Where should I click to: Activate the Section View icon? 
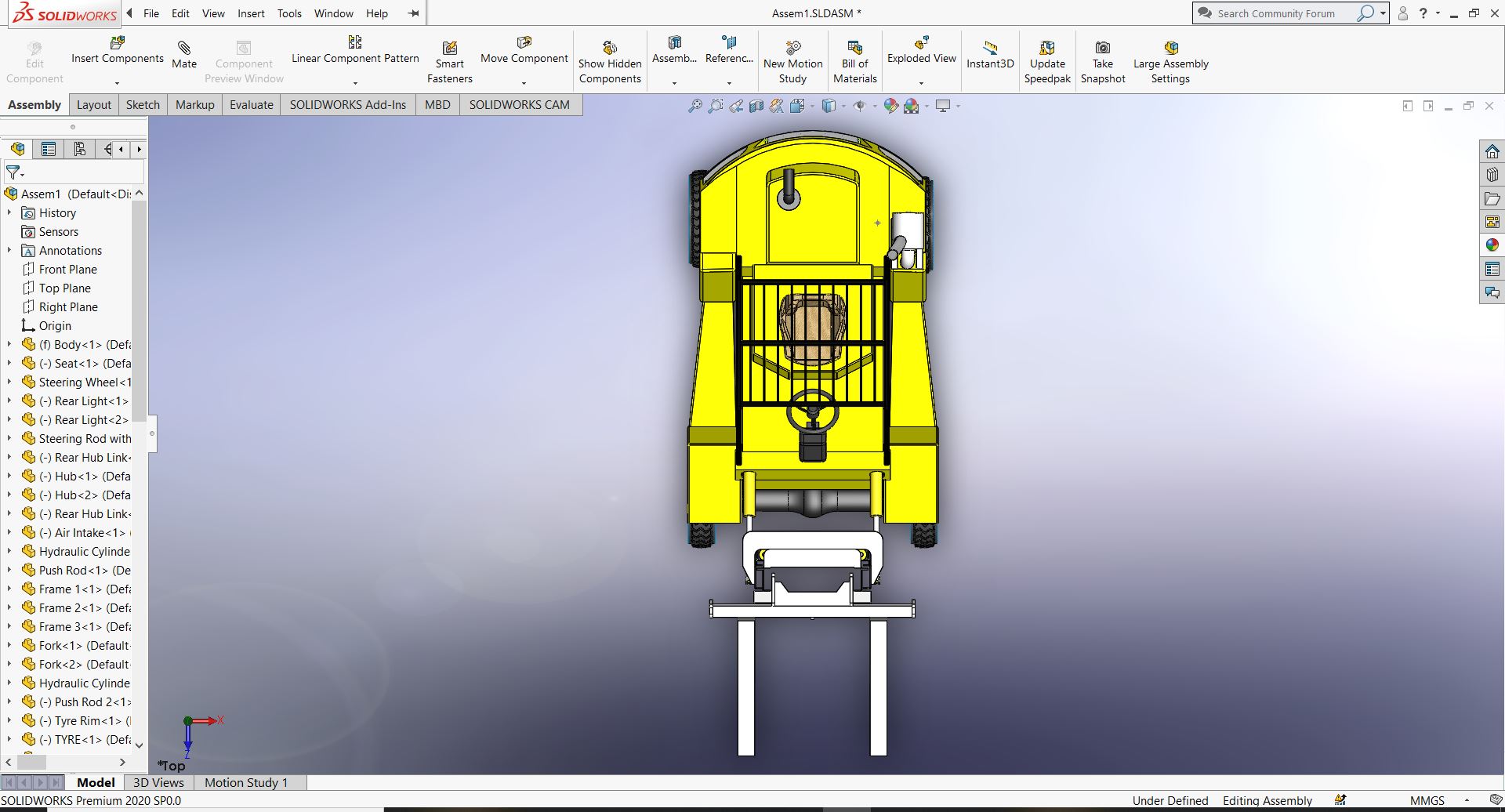756,106
